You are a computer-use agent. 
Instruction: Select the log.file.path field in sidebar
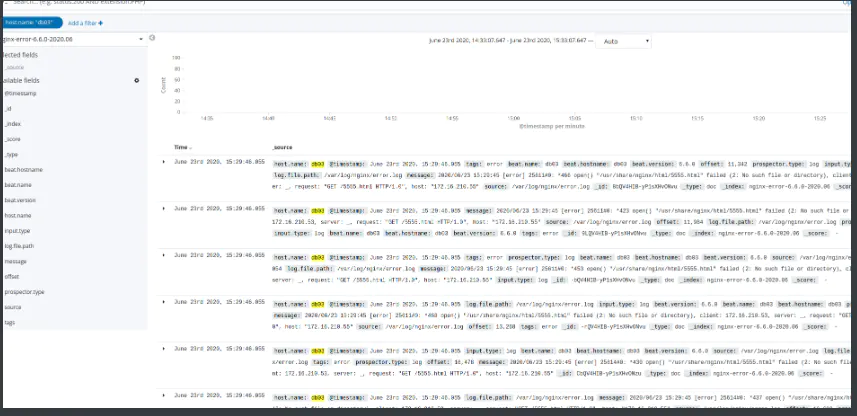(20, 247)
